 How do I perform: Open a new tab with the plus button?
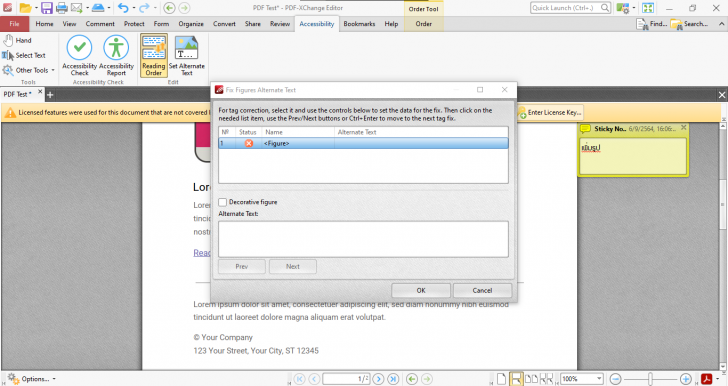pyautogui.click(x=50, y=95)
